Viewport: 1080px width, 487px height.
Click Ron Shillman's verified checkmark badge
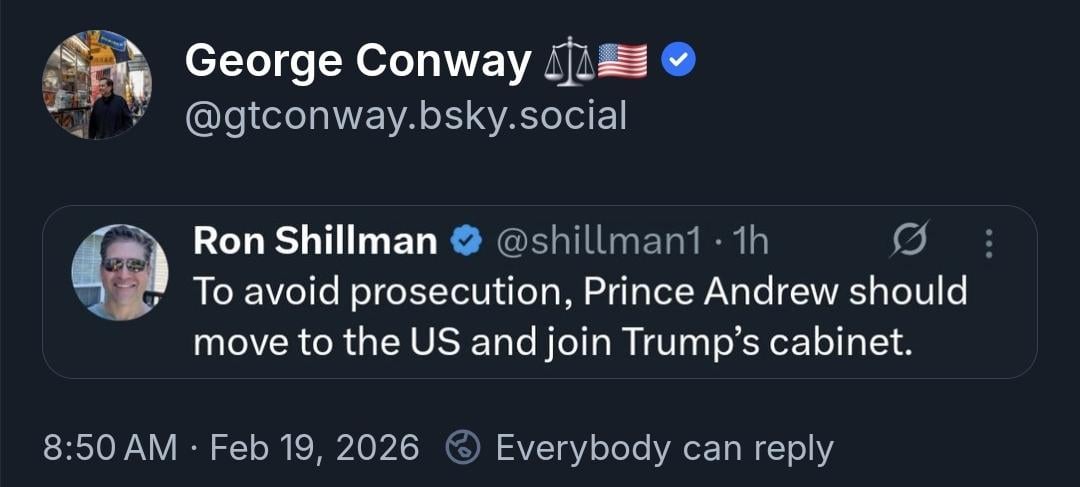(x=465, y=241)
